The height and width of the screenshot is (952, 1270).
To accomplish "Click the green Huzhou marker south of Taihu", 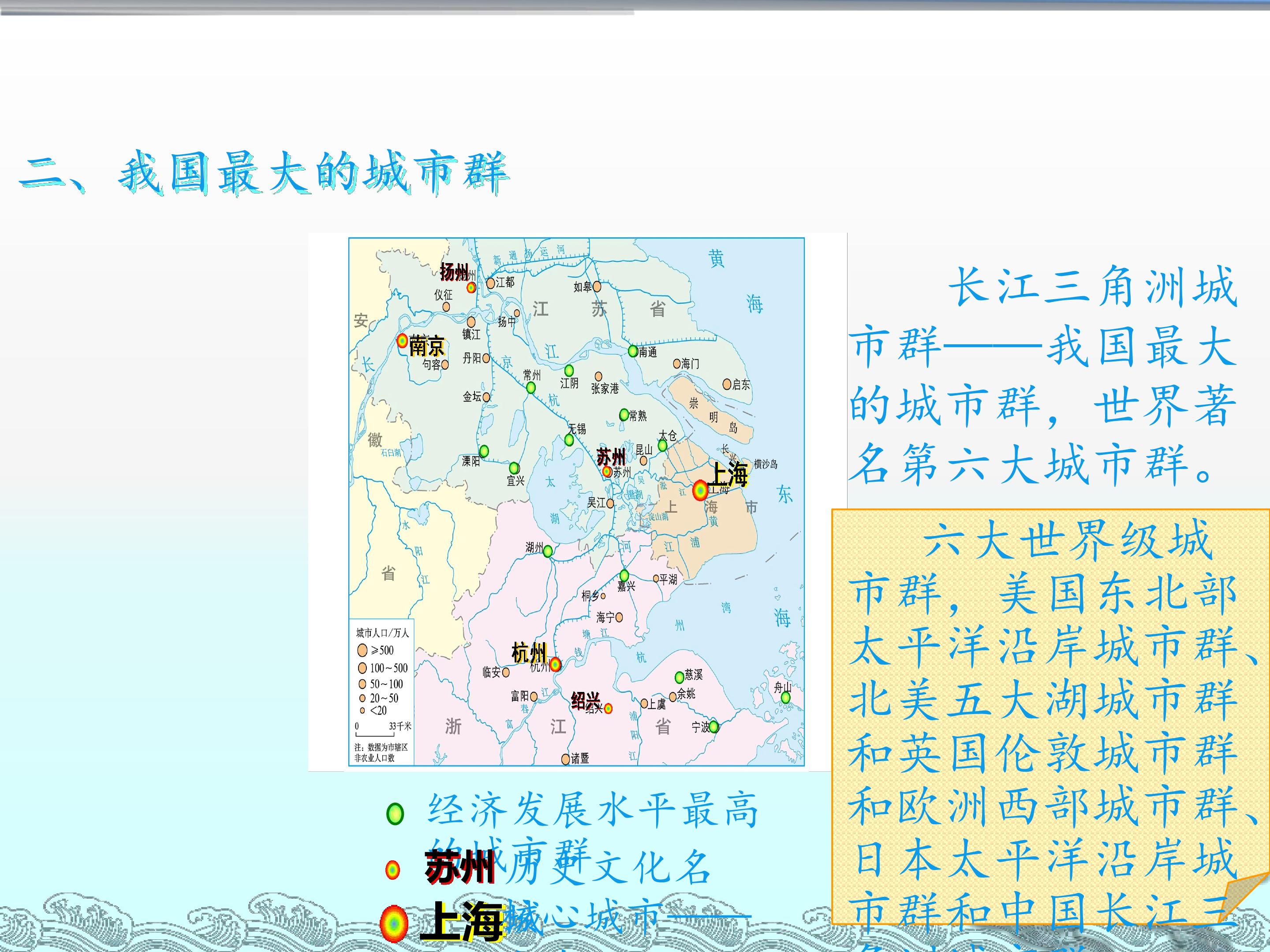I will (x=548, y=551).
